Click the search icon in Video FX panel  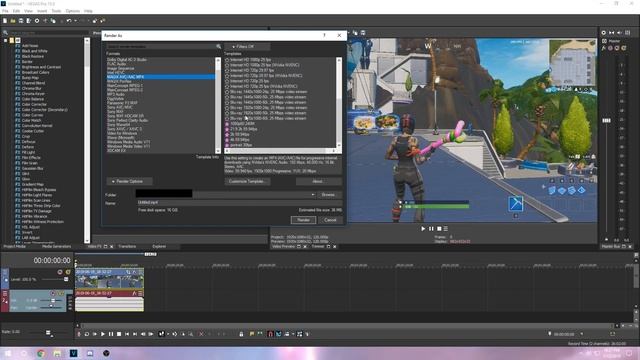click(5, 33)
